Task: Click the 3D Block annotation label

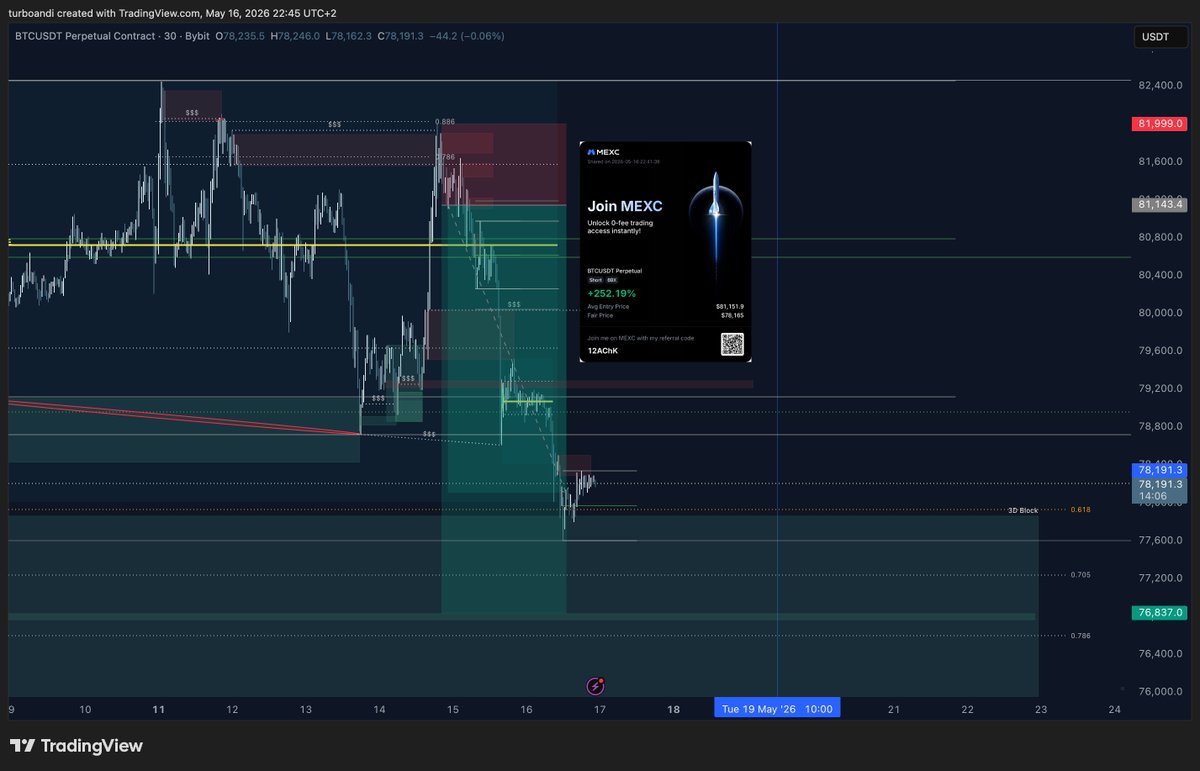Action: coord(1023,510)
